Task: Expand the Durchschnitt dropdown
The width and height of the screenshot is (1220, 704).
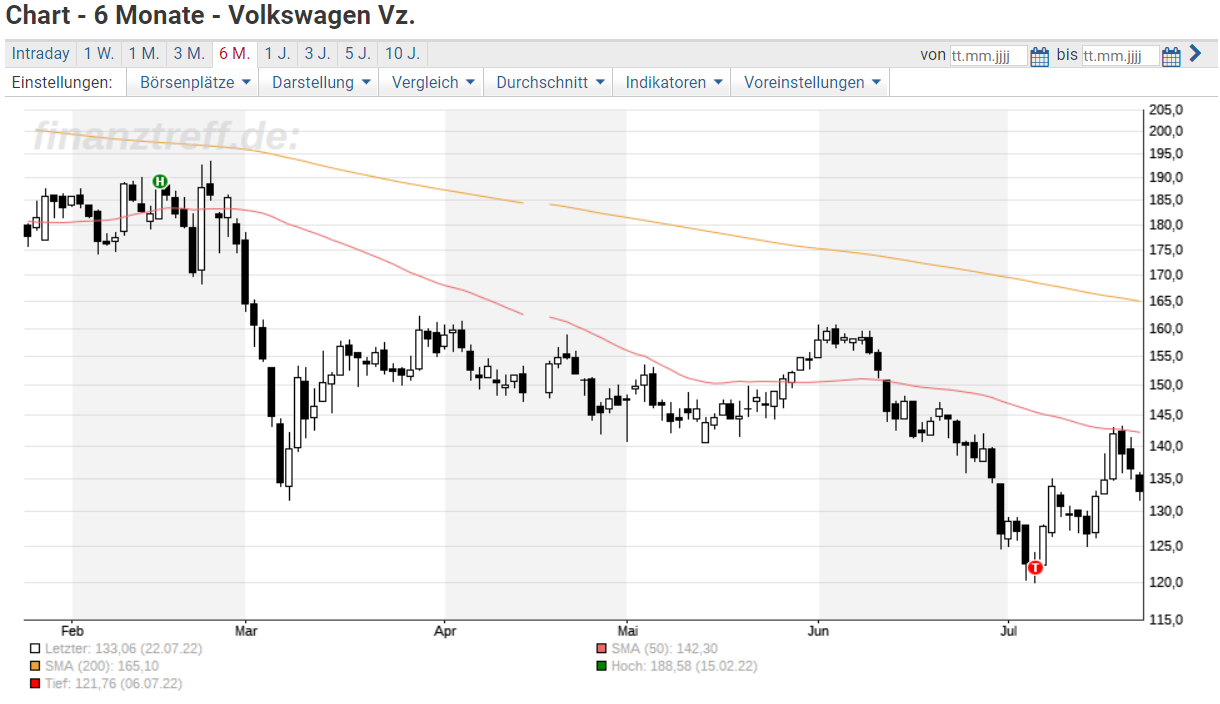Action: point(548,83)
